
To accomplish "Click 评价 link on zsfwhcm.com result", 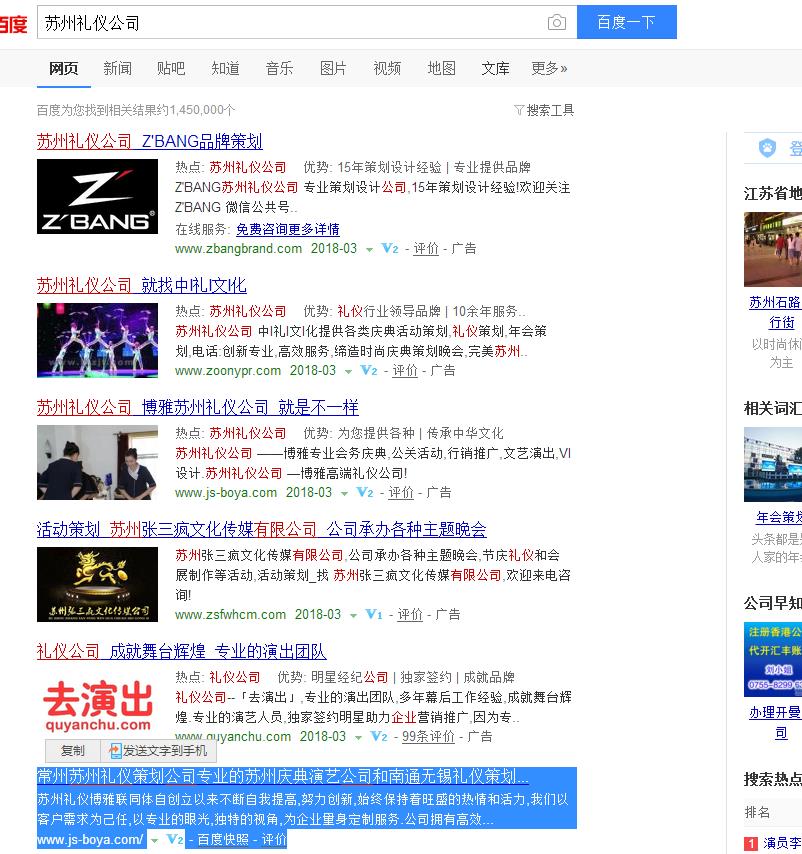I will (x=410, y=614).
